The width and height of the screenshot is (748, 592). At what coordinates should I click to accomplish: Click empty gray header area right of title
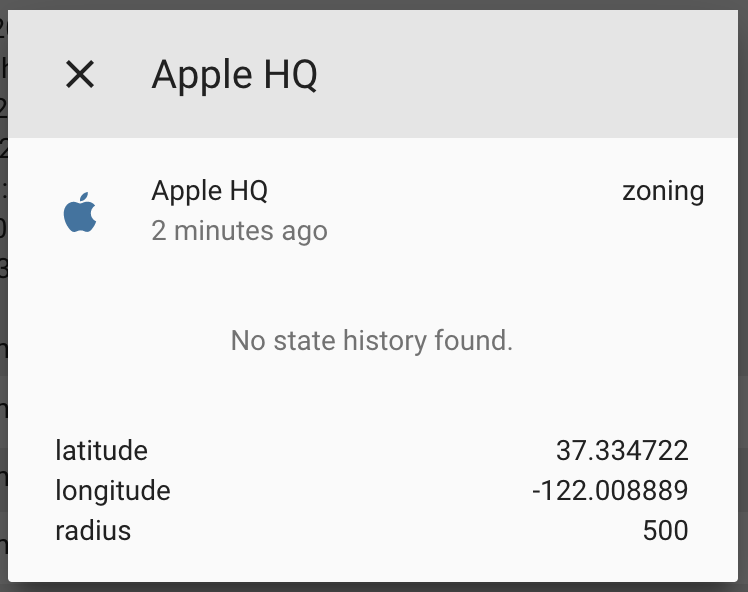[525, 74]
